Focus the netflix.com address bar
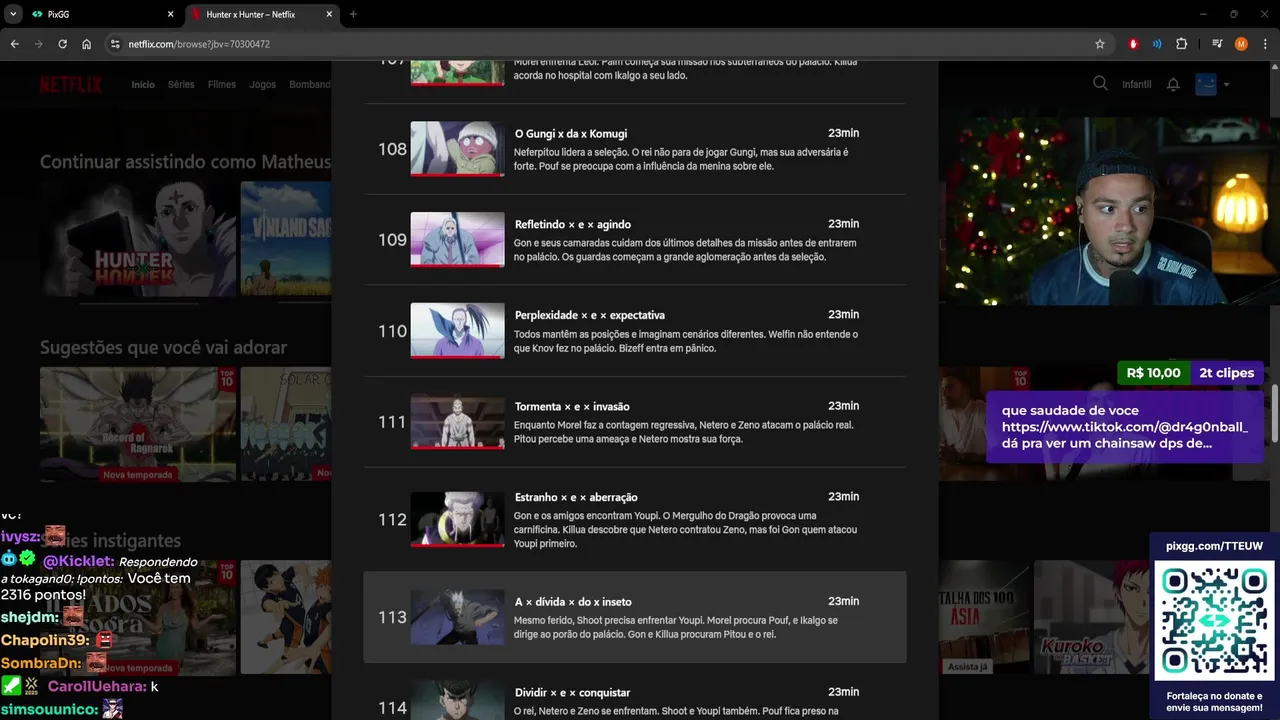Viewport: 1280px width, 720px height. tap(600, 44)
